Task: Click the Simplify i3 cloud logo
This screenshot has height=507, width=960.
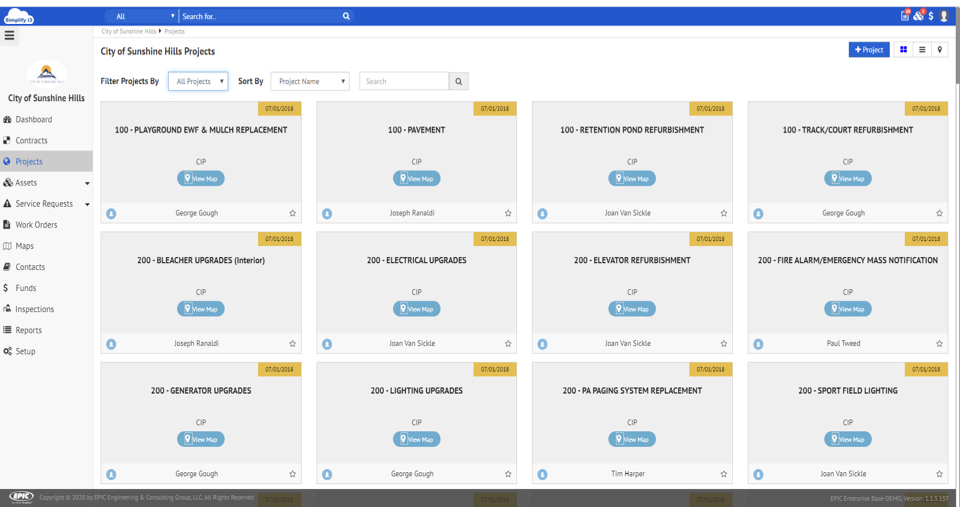Action: [18, 16]
